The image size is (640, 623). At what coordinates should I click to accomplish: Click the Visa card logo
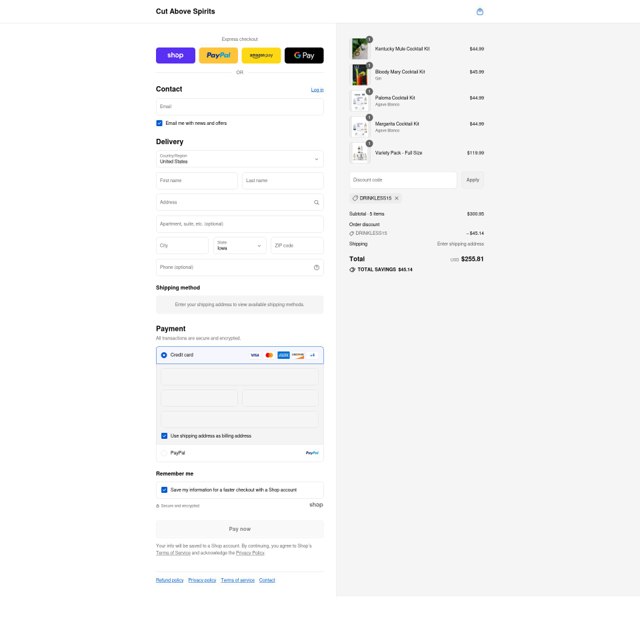point(255,355)
